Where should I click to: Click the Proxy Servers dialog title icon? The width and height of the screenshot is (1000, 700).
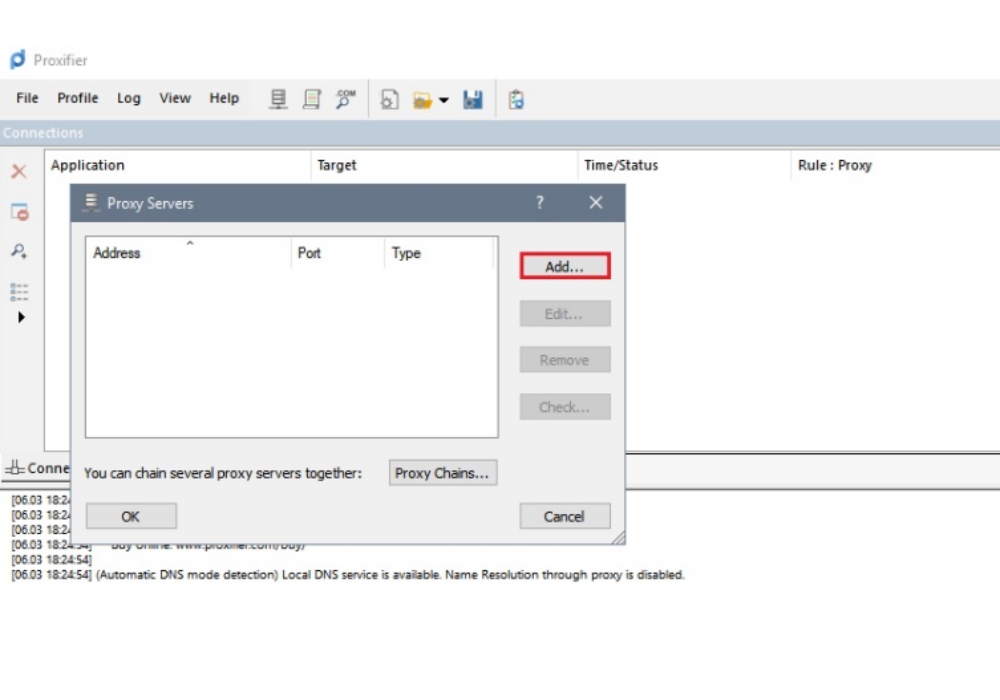91,202
